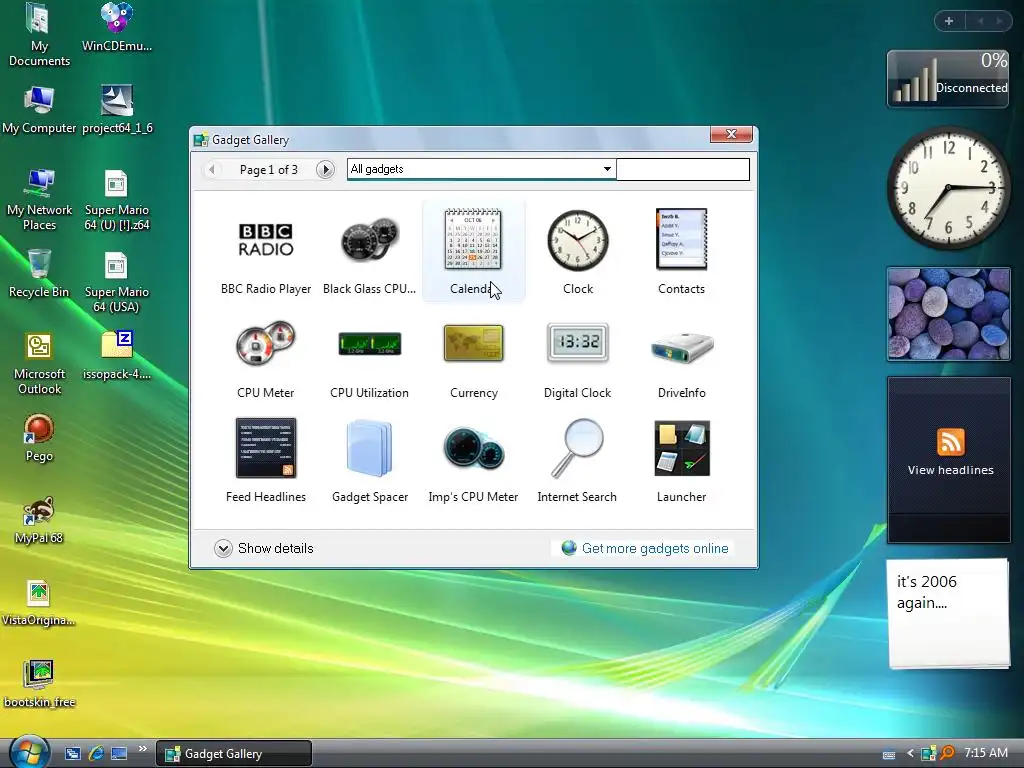The width and height of the screenshot is (1024, 768).
Task: Pick the Digital Clock gadget
Action: [x=578, y=359]
